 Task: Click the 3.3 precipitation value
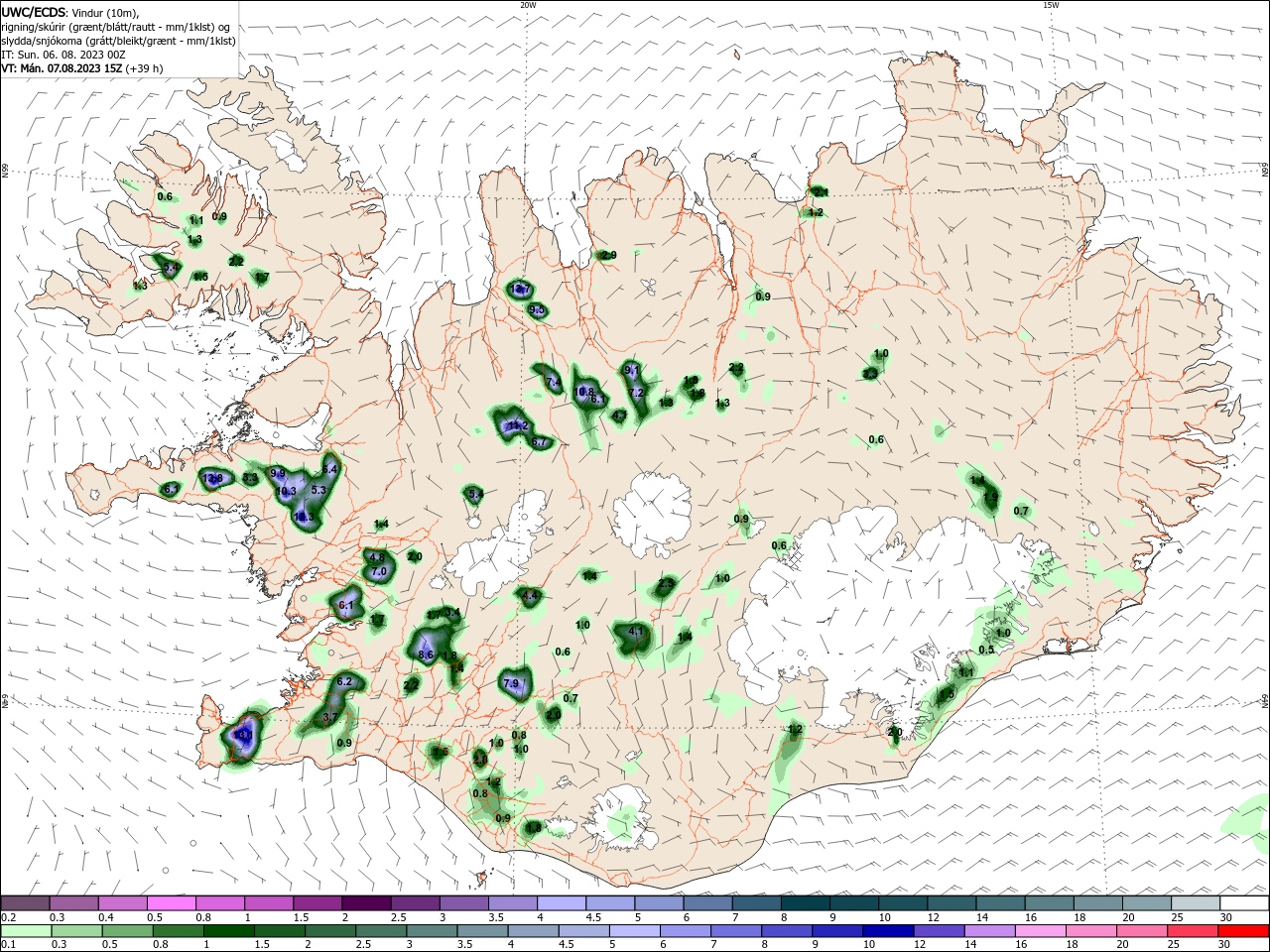click(x=250, y=478)
